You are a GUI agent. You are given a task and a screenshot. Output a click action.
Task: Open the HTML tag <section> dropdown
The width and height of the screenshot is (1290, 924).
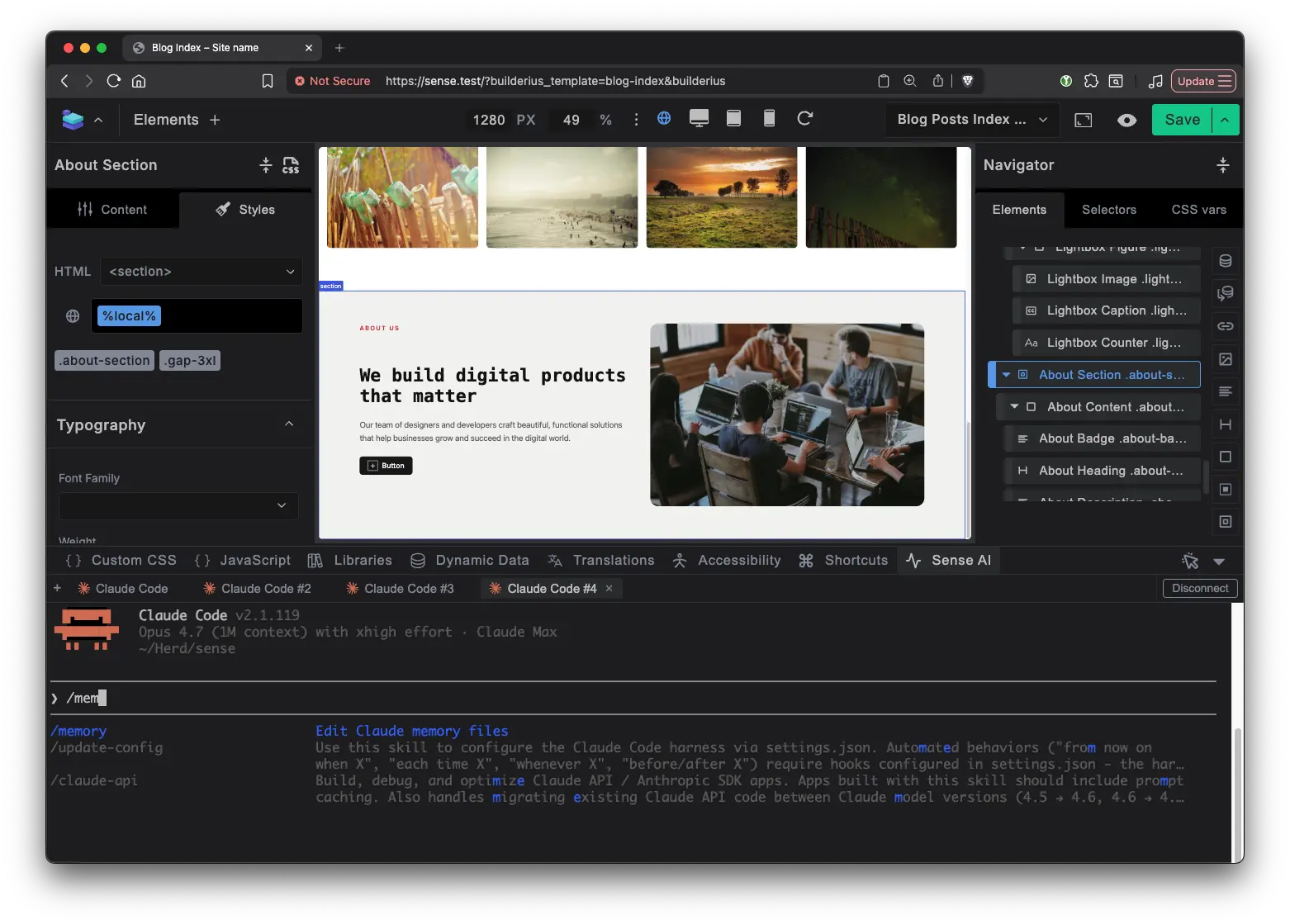[x=201, y=272]
